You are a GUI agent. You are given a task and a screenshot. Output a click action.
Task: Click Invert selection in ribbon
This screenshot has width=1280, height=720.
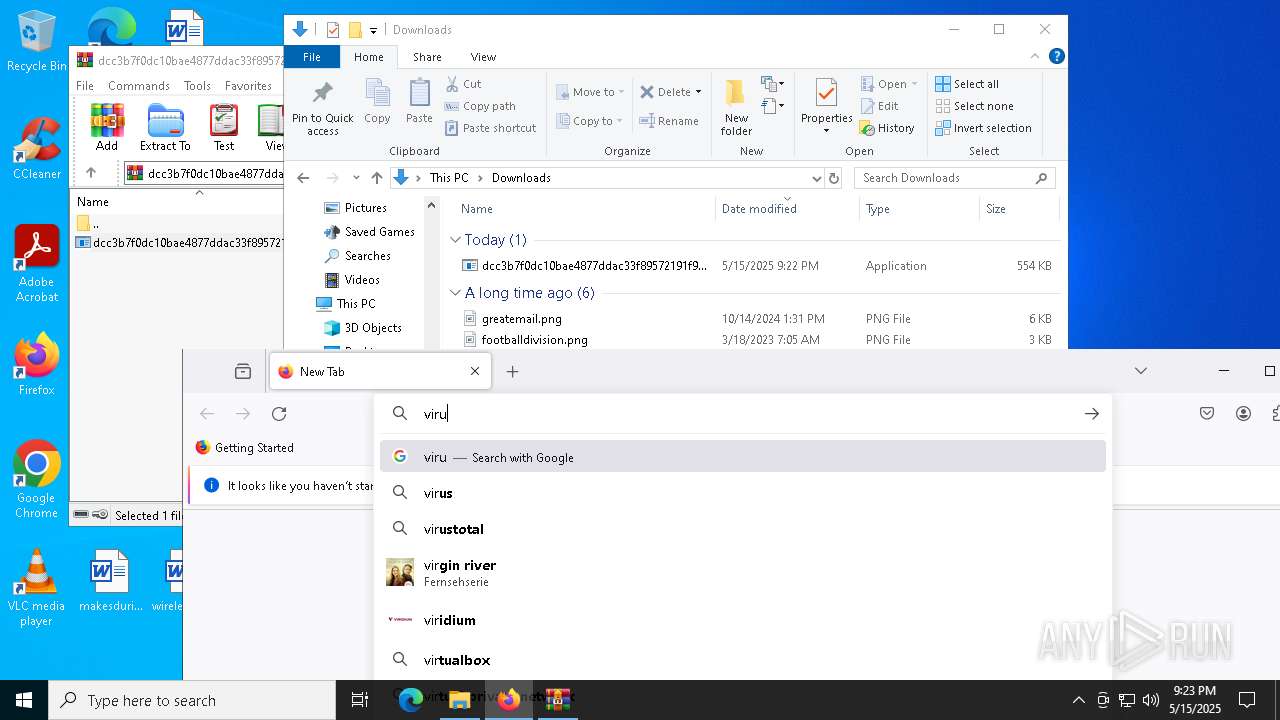pyautogui.click(x=983, y=128)
